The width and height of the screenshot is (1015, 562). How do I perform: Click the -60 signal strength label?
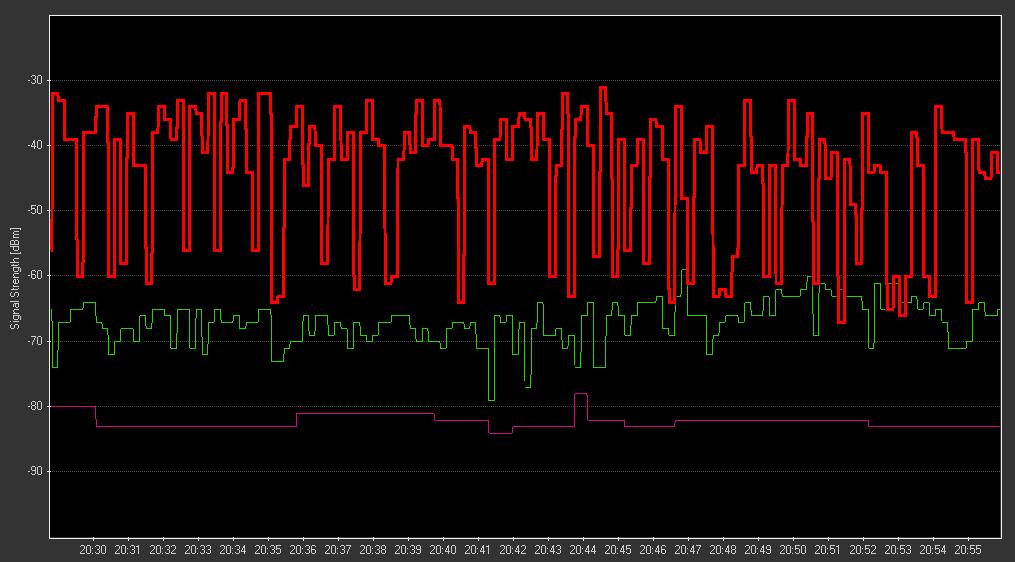[35, 275]
